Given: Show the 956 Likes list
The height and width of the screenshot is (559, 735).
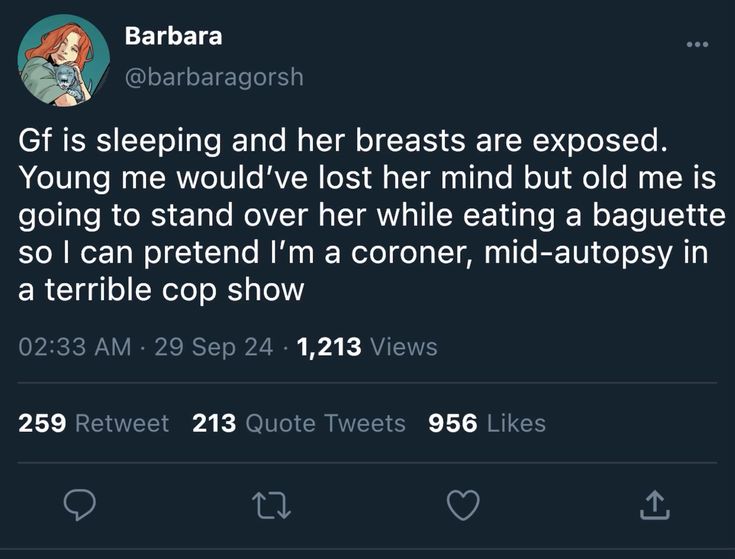Looking at the screenshot, I should click(x=487, y=423).
